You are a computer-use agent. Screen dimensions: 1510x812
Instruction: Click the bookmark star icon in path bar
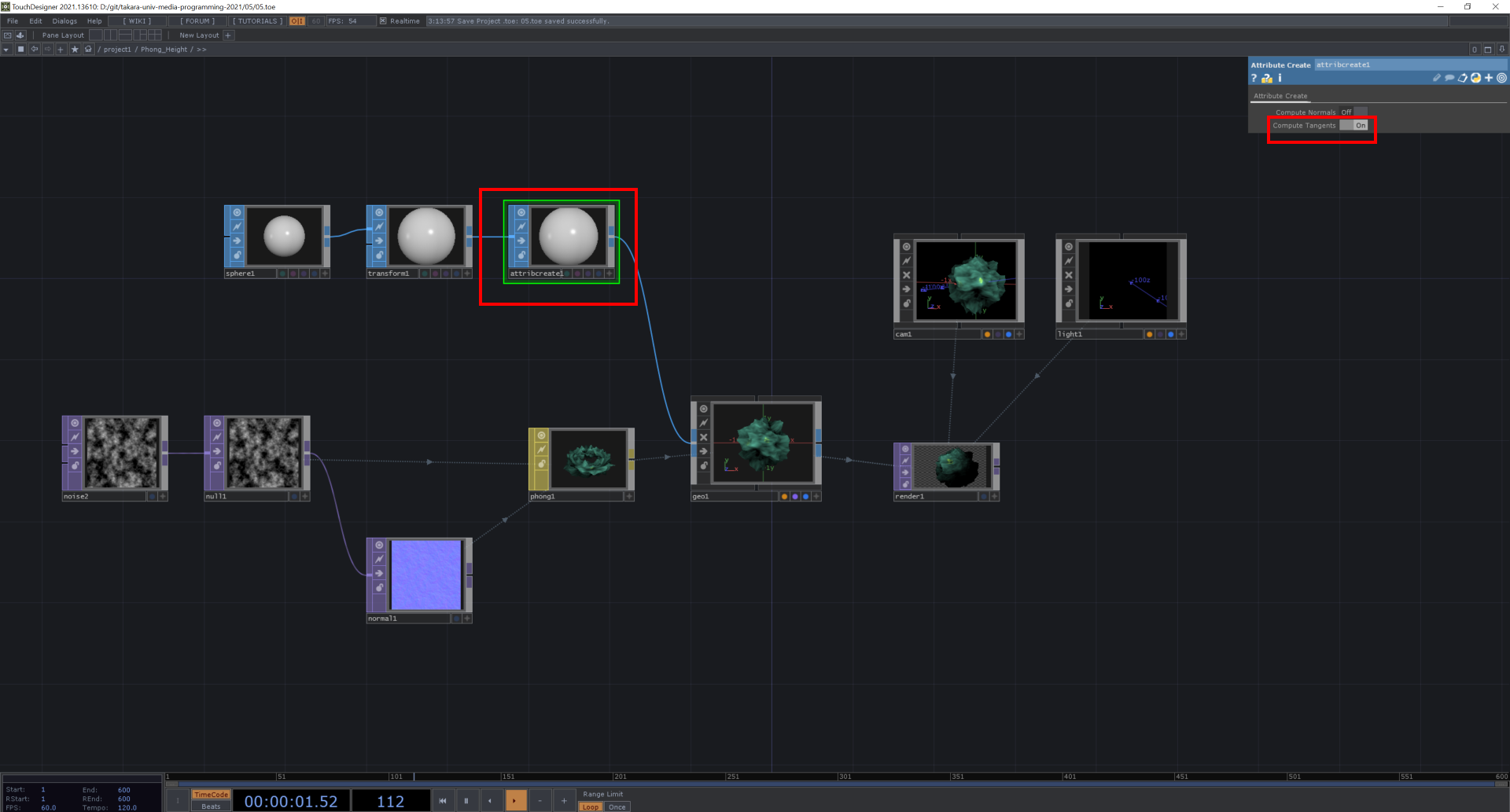coord(75,50)
